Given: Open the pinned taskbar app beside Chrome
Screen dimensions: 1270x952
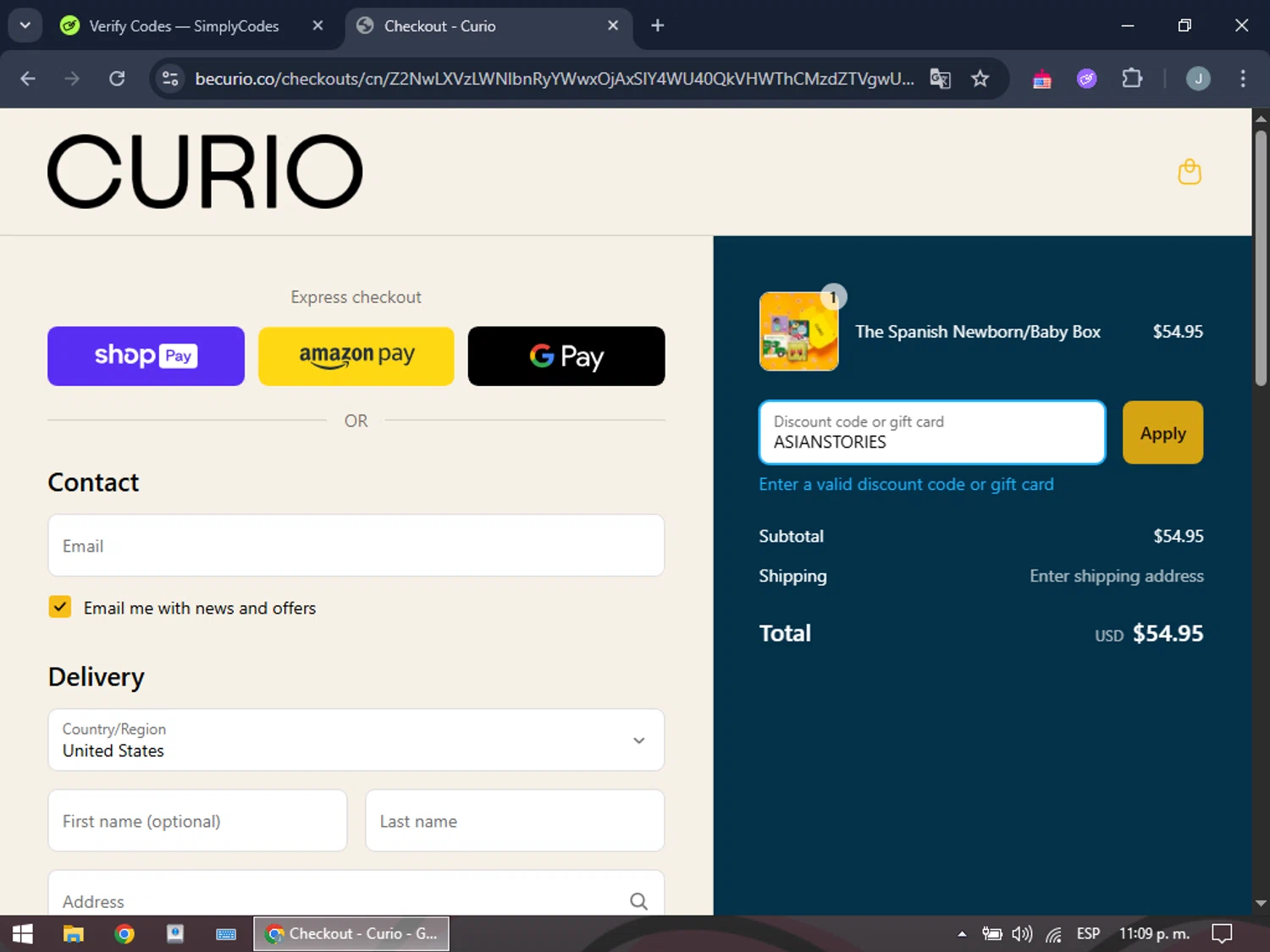Looking at the screenshot, I should pyautogui.click(x=175, y=933).
